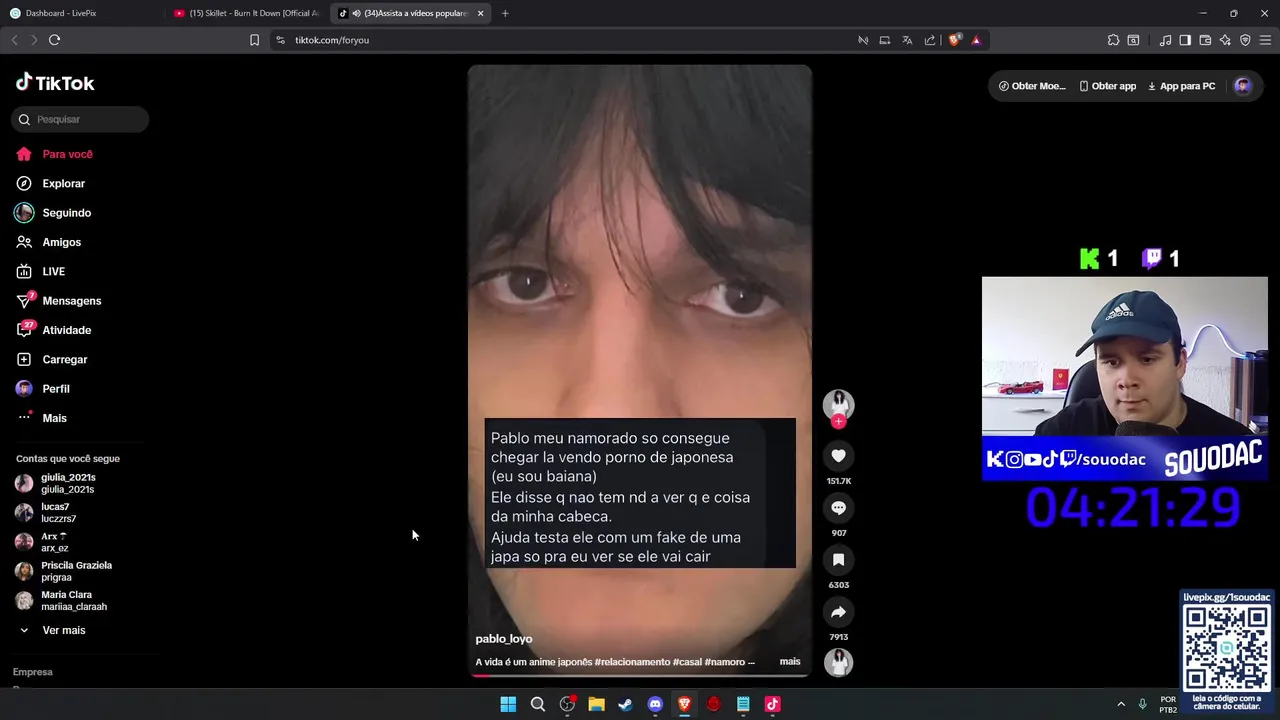1280x720 pixels.
Task: Open Steam from the taskbar
Action: pos(625,704)
